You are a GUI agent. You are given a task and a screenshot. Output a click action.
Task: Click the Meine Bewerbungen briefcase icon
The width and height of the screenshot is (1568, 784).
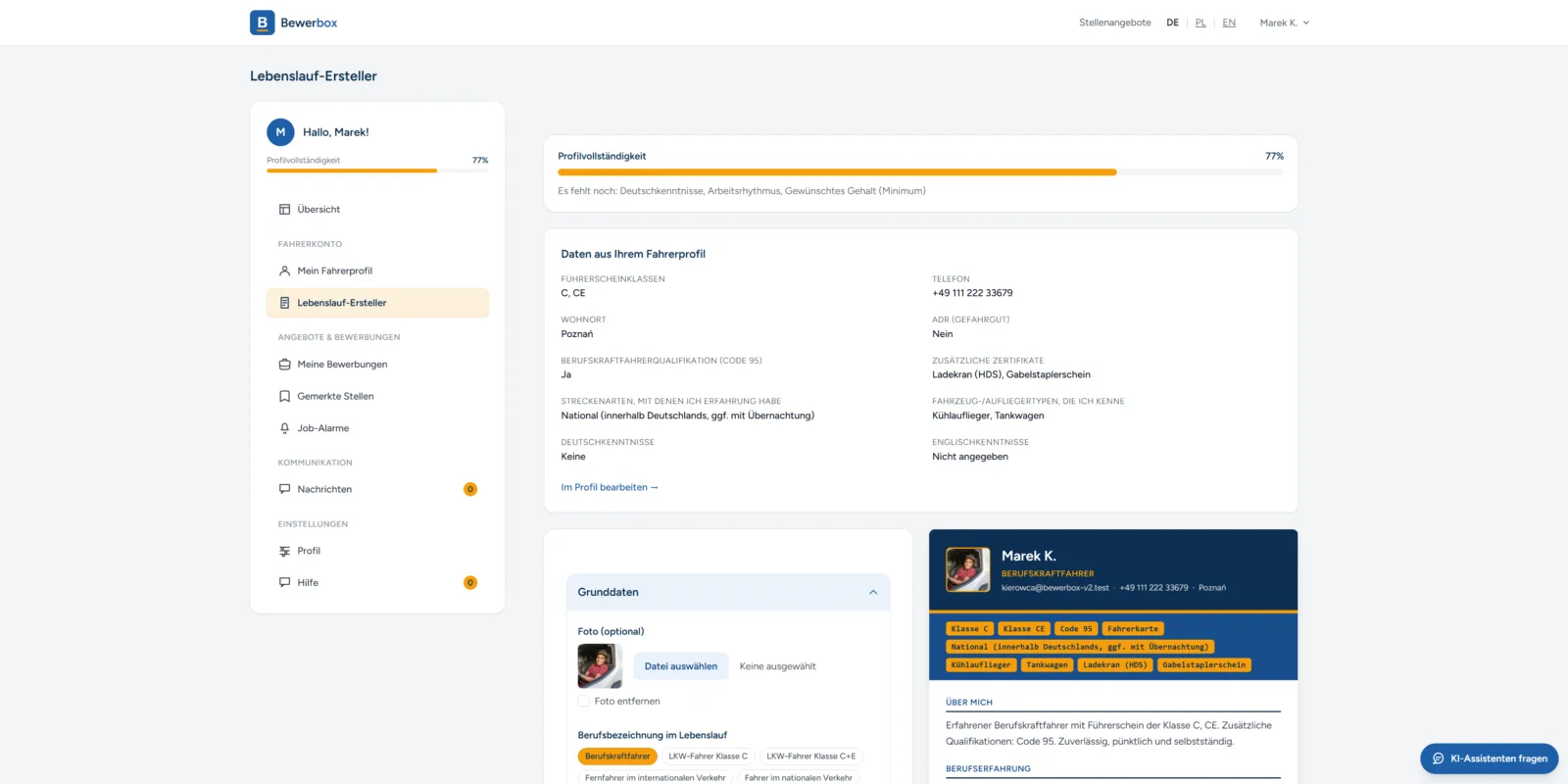(x=284, y=365)
